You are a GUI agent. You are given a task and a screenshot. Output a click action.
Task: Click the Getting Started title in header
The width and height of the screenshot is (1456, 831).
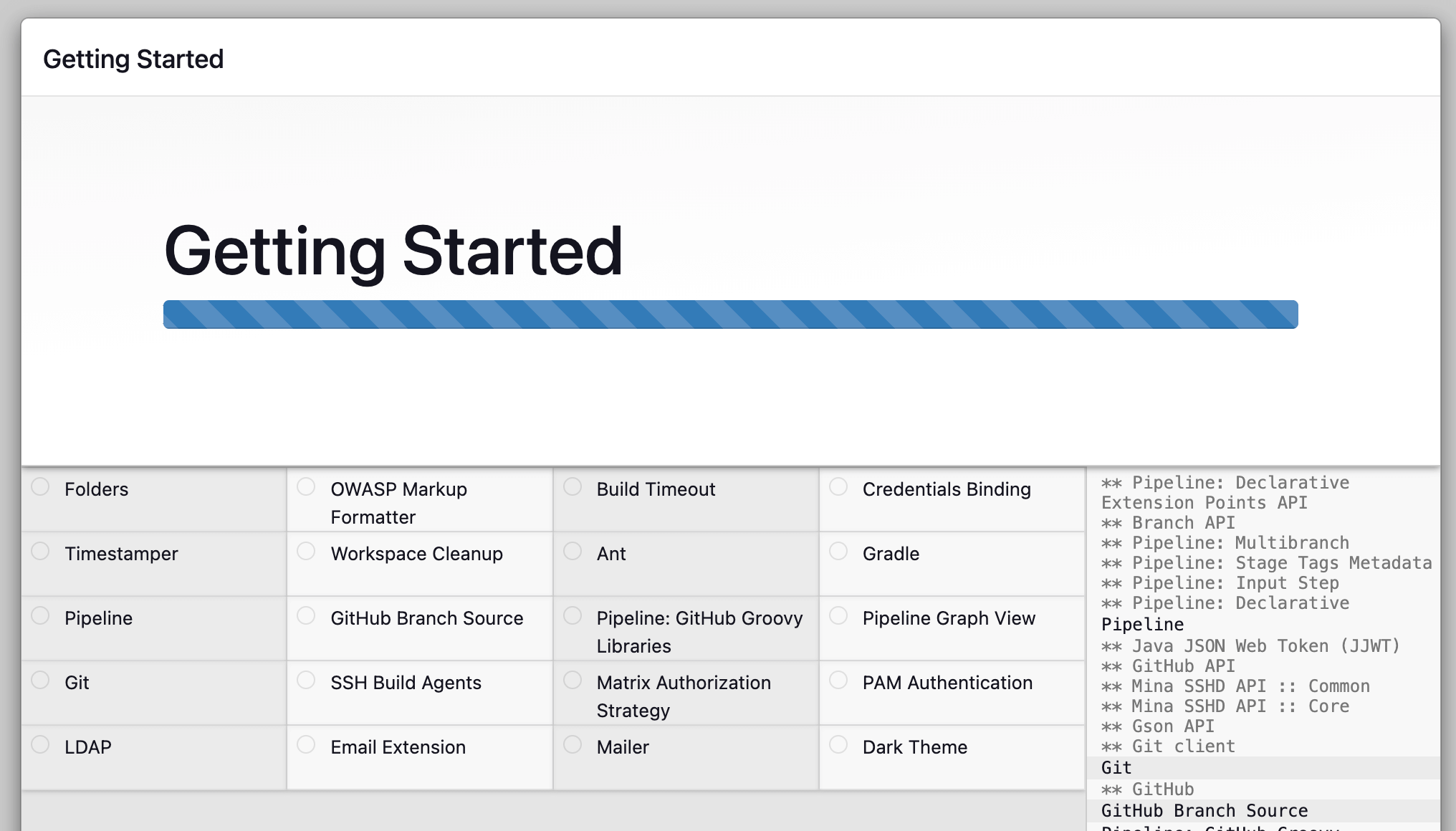[x=133, y=59]
